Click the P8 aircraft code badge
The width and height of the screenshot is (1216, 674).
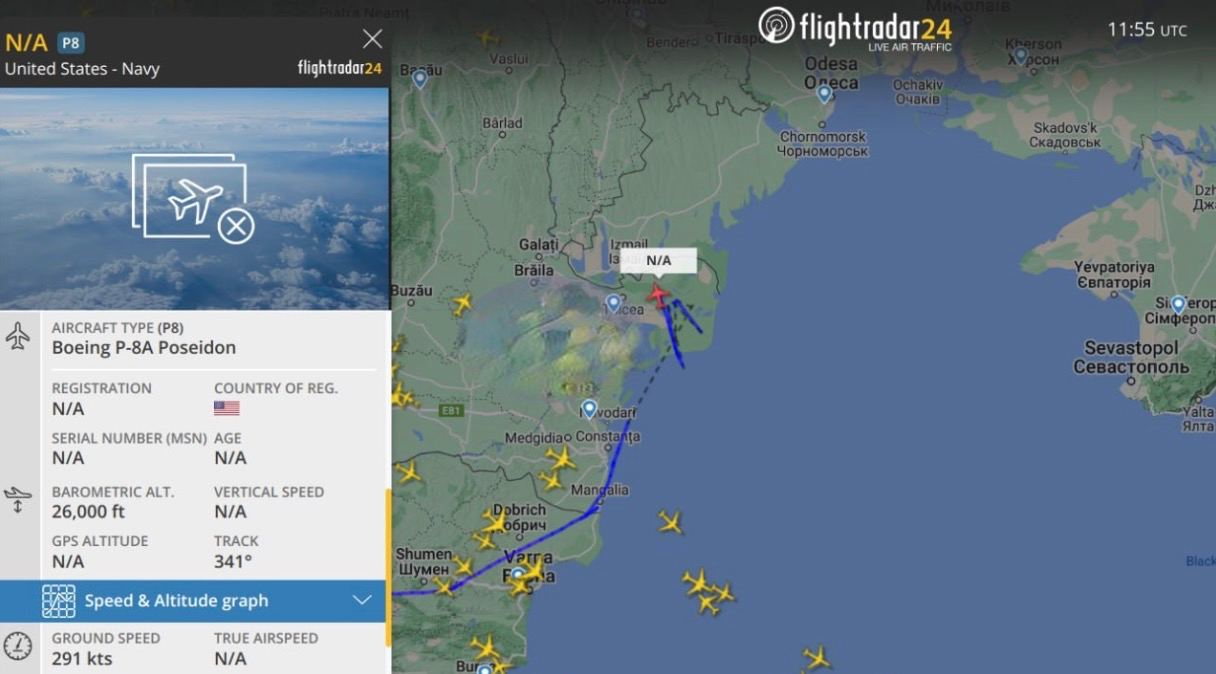point(70,43)
